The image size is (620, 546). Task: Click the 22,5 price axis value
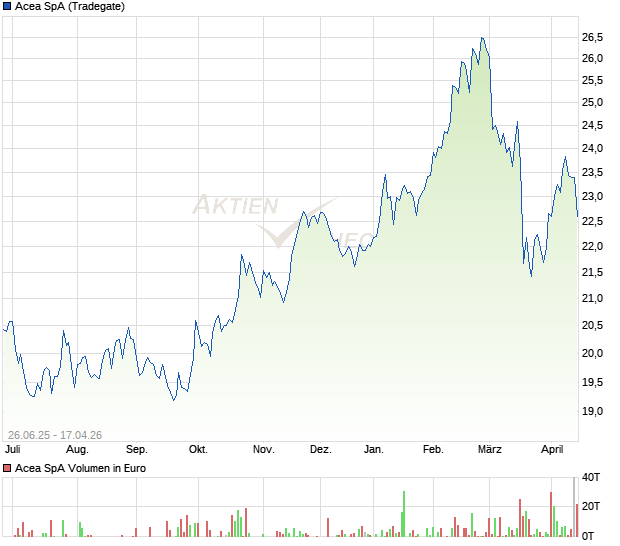(592, 221)
